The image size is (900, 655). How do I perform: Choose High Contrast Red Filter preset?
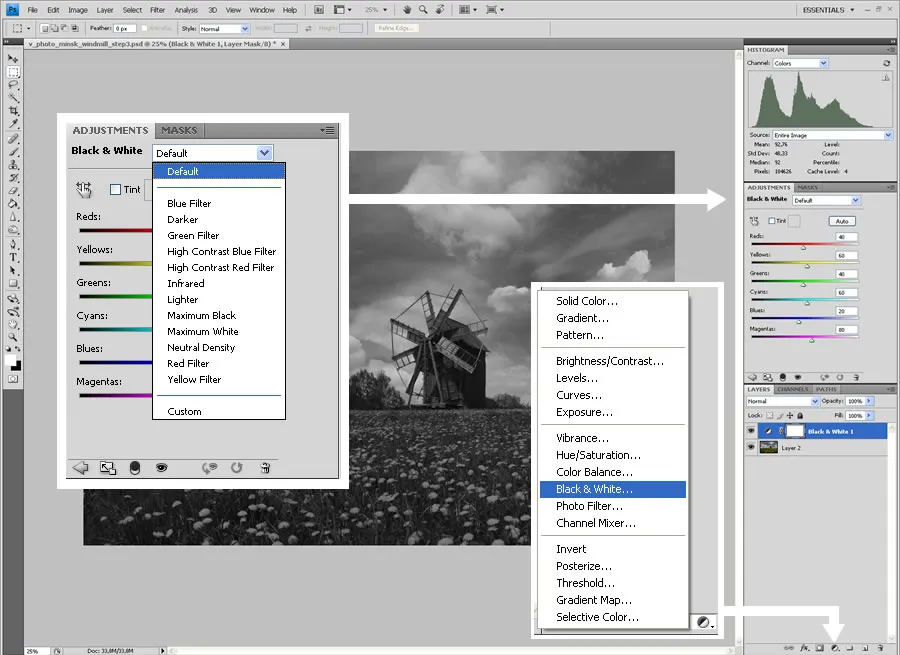click(220, 268)
